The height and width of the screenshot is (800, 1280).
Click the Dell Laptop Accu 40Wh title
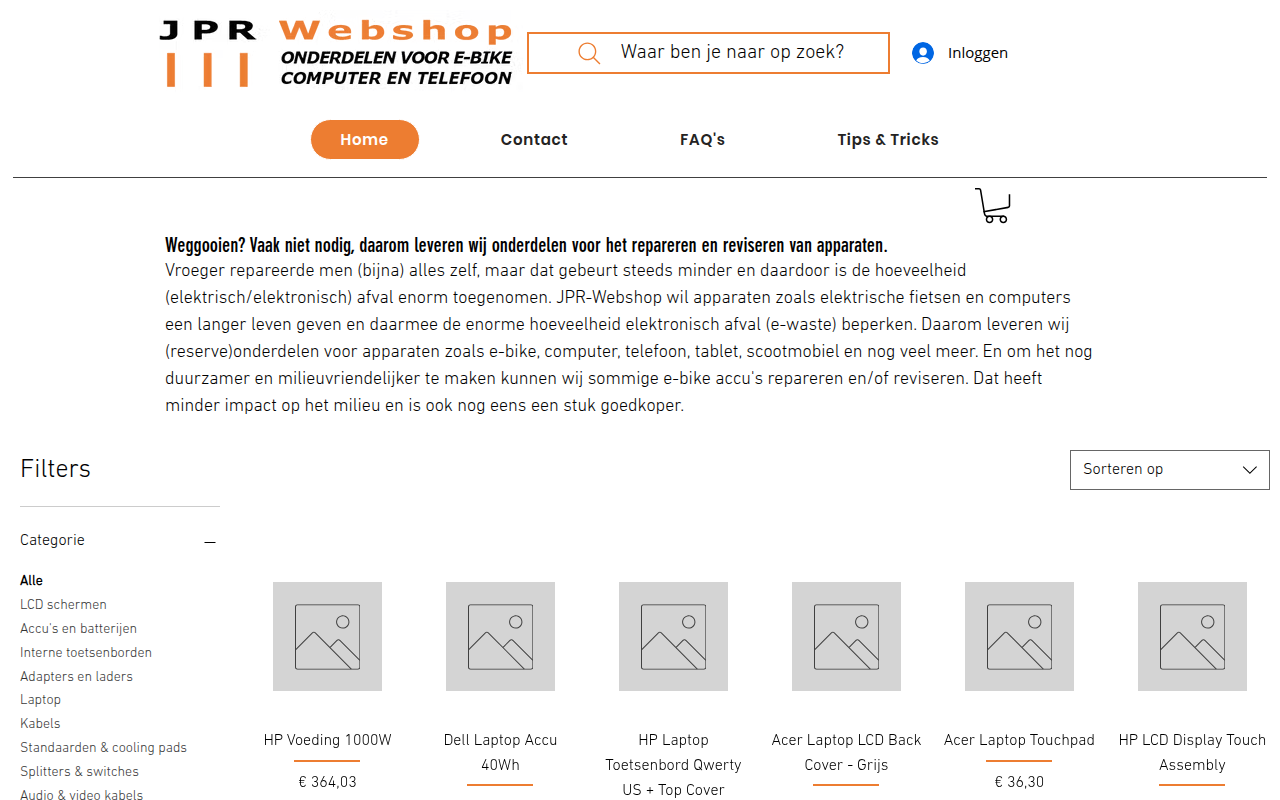coord(500,753)
